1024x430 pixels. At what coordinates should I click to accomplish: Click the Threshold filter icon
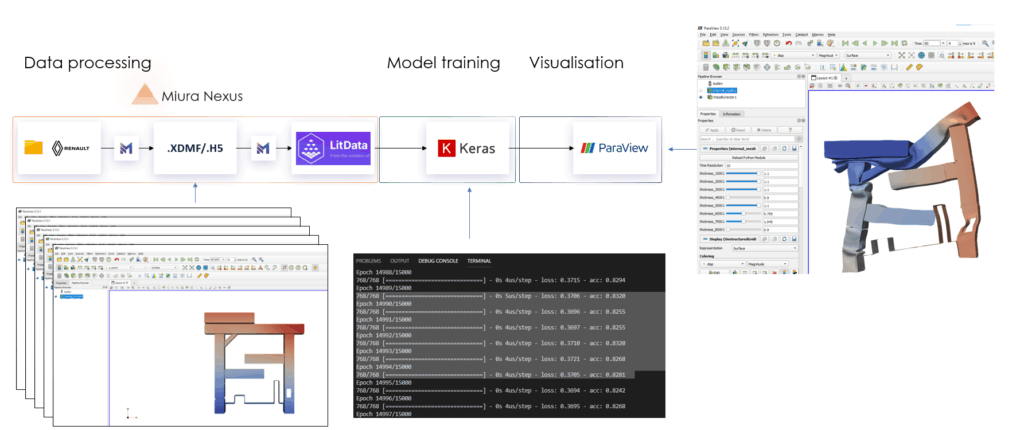point(746,67)
